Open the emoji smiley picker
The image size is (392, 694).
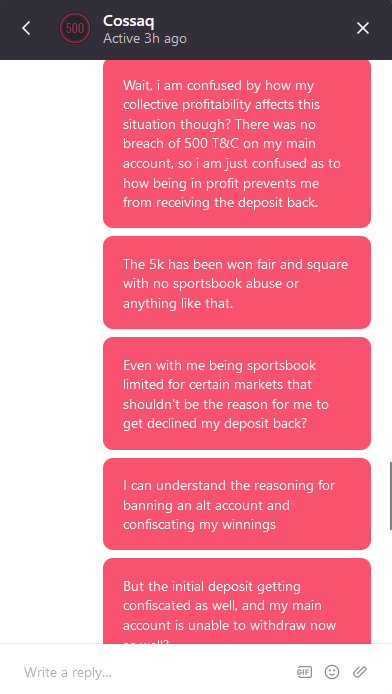(332, 672)
